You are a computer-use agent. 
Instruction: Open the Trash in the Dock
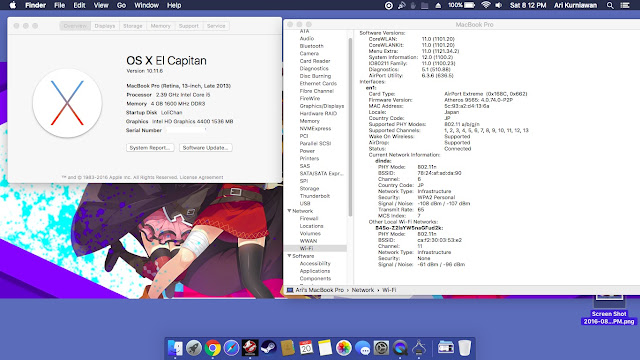464,348
